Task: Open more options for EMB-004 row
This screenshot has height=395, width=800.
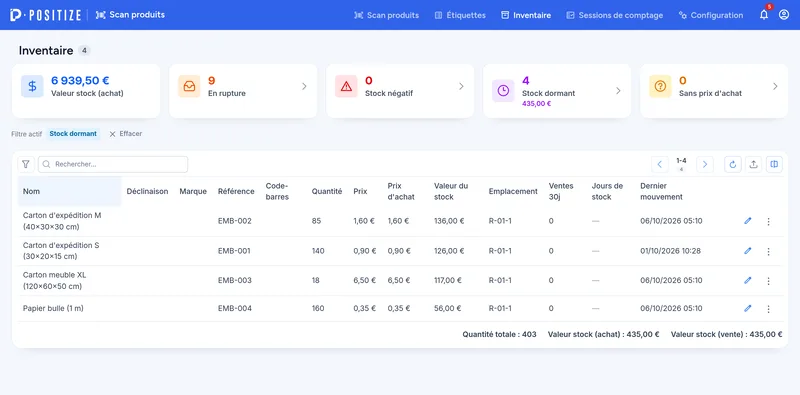Action: click(768, 309)
